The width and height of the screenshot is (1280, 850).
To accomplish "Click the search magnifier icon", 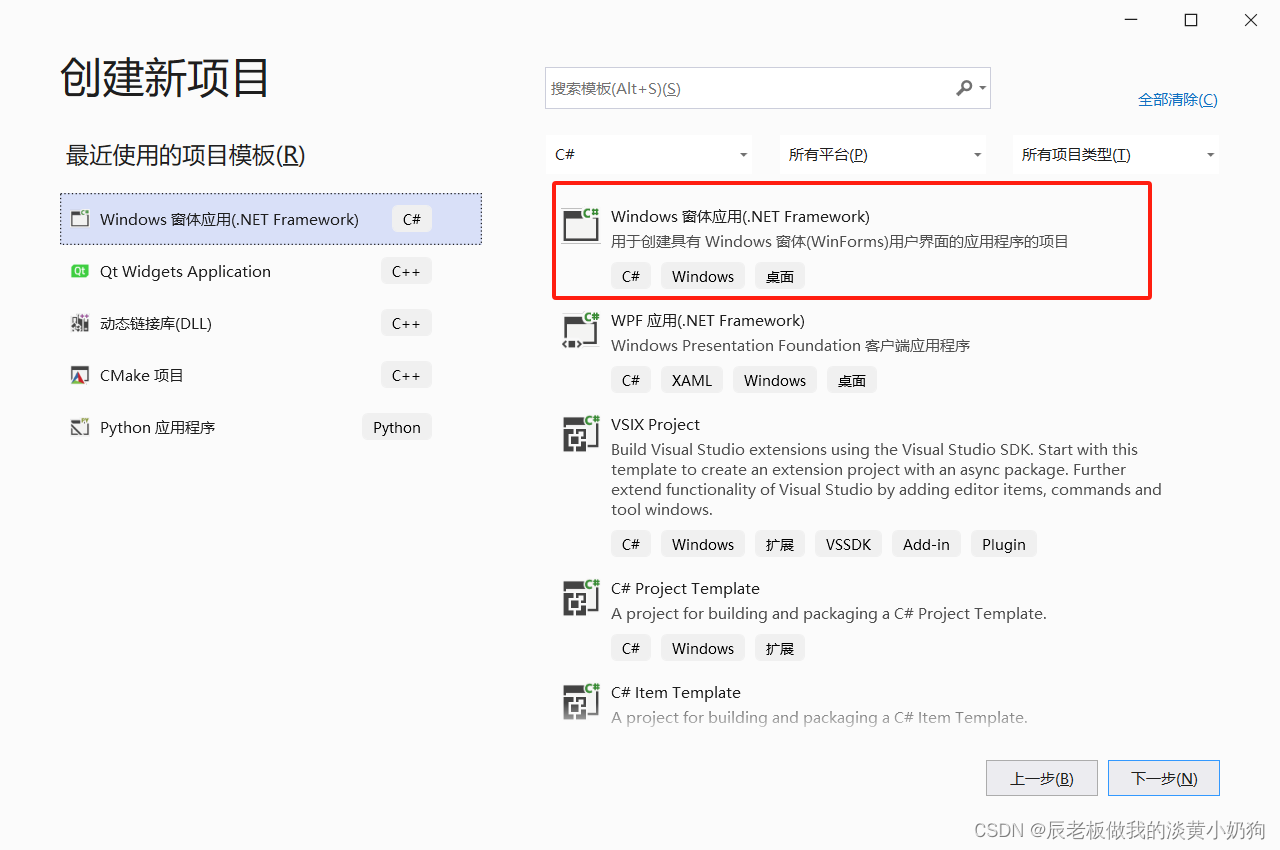I will [x=963, y=88].
